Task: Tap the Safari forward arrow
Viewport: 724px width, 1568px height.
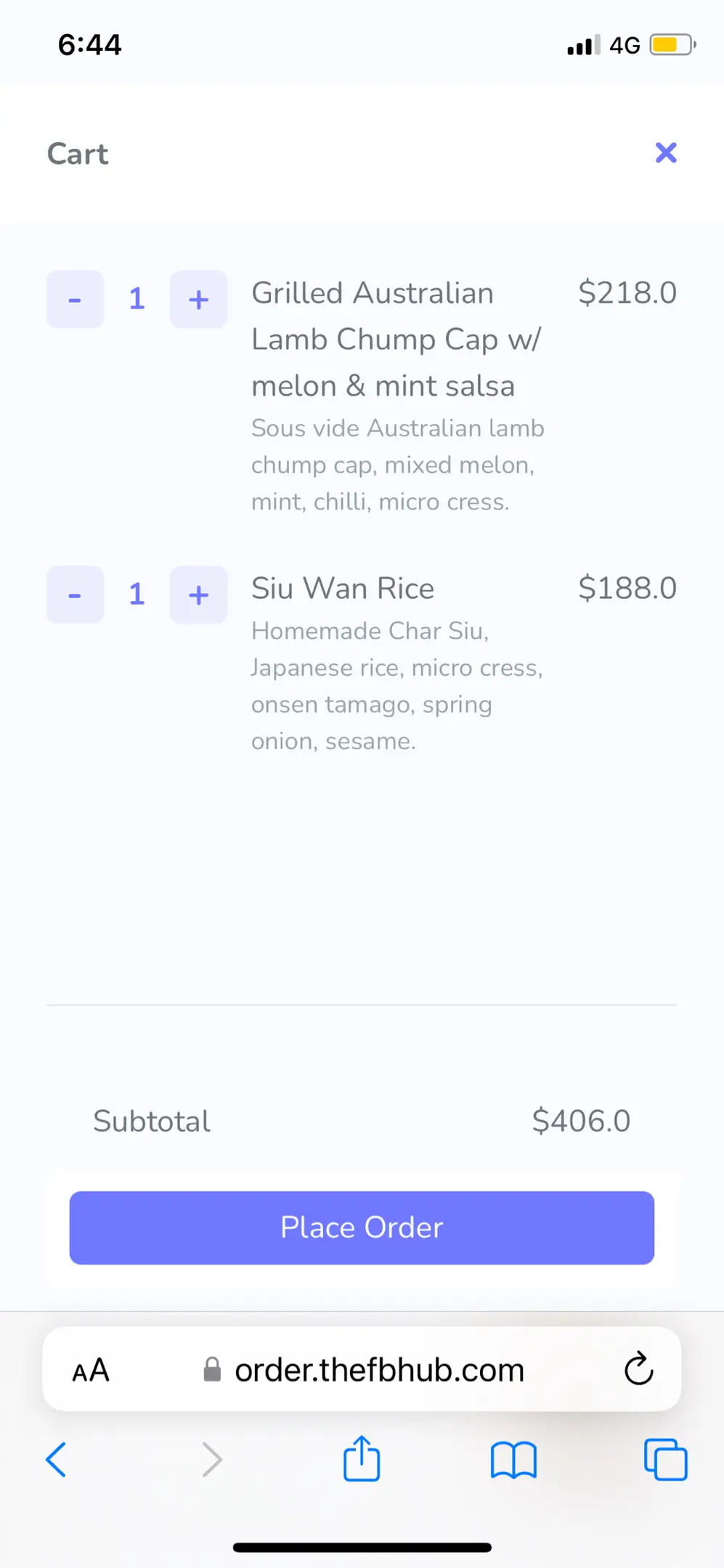Action: (x=211, y=1459)
